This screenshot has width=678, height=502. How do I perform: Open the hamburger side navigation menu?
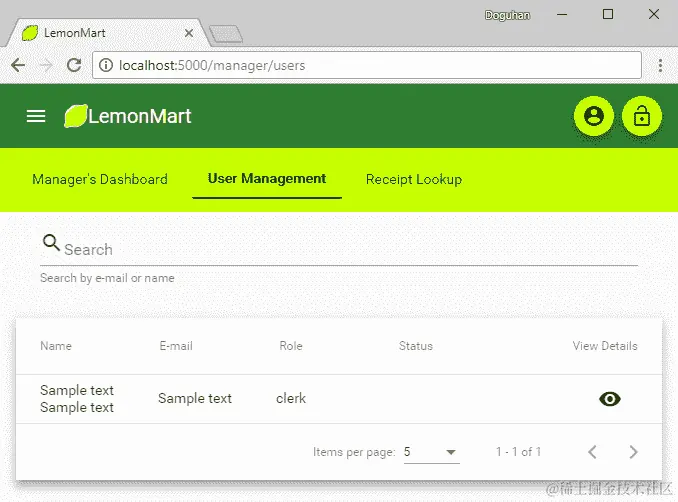(36, 116)
